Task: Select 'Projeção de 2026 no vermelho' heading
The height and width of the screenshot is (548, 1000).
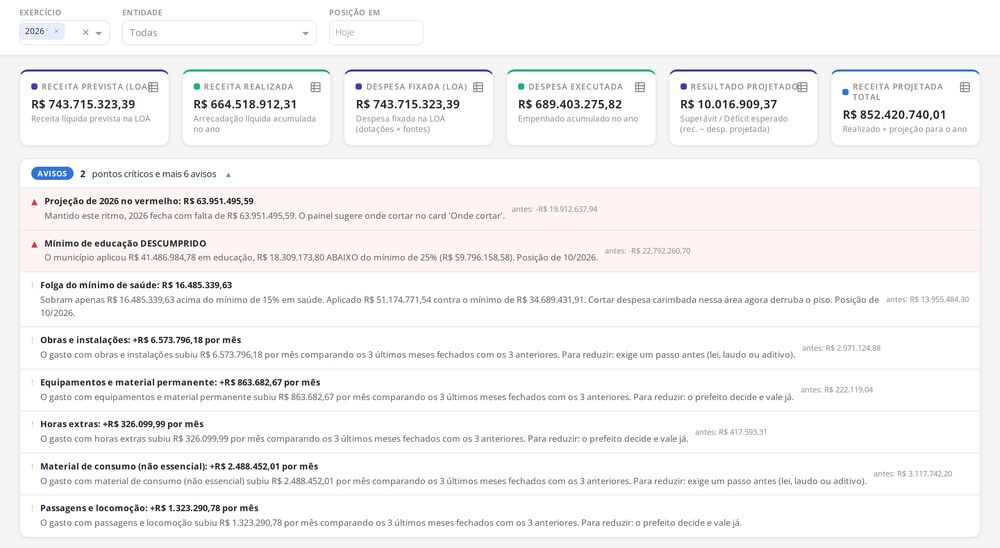Action: 149,201
